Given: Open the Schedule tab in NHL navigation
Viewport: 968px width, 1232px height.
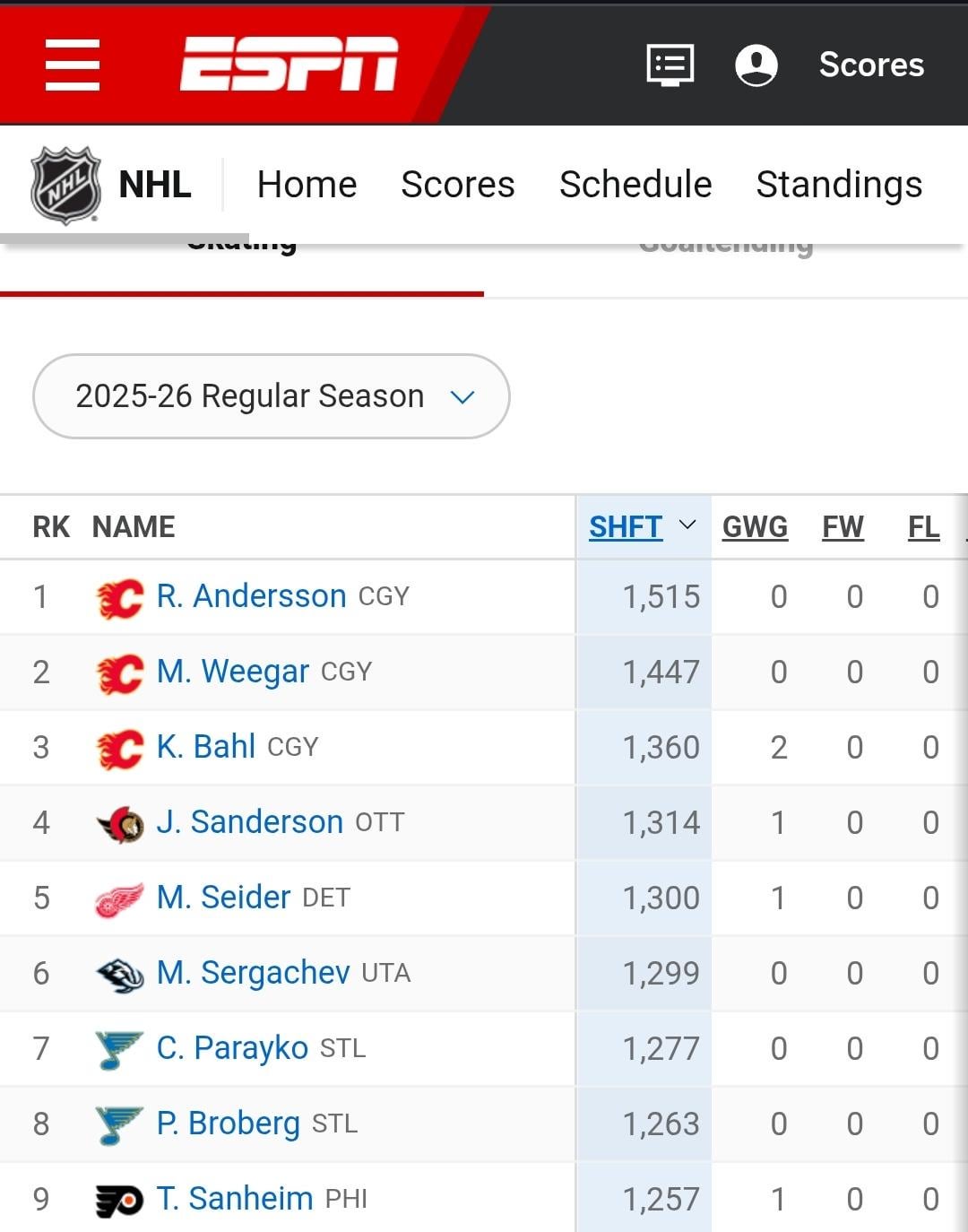Looking at the screenshot, I should coord(635,185).
